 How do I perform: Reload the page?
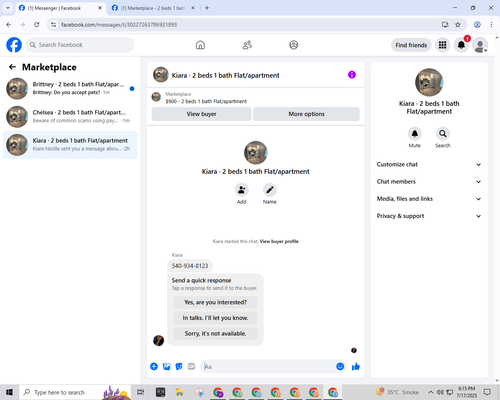pyautogui.click(x=37, y=25)
